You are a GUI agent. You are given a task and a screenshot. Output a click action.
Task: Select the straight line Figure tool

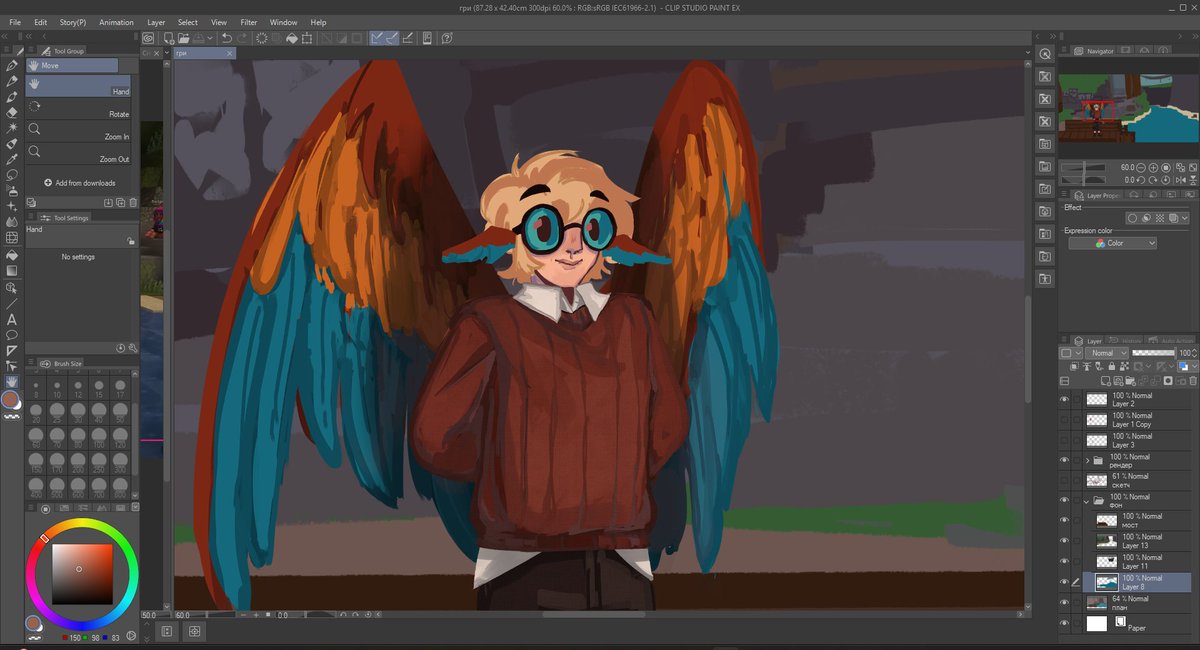(x=12, y=303)
